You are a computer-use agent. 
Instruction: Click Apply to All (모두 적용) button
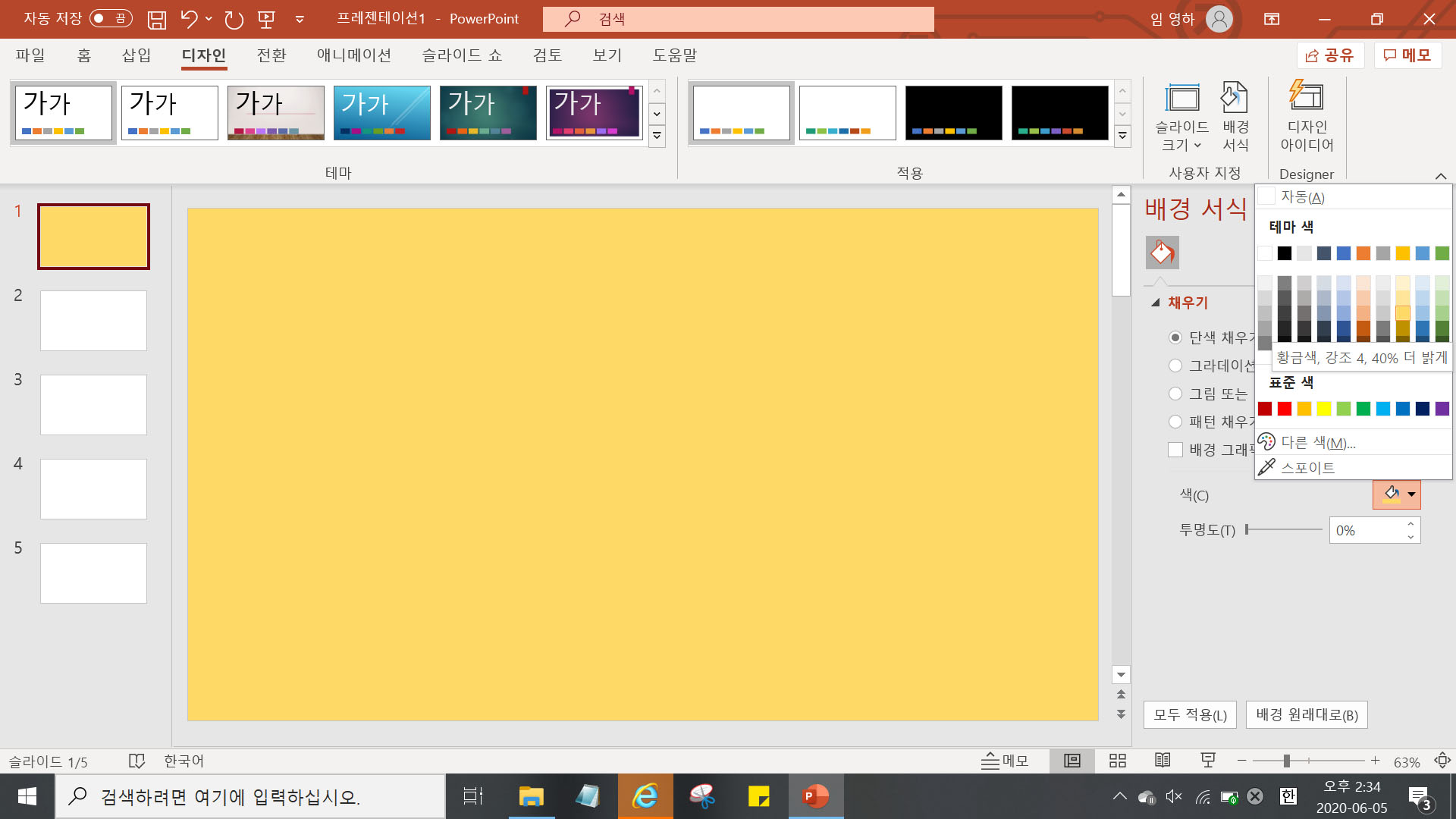1189,714
